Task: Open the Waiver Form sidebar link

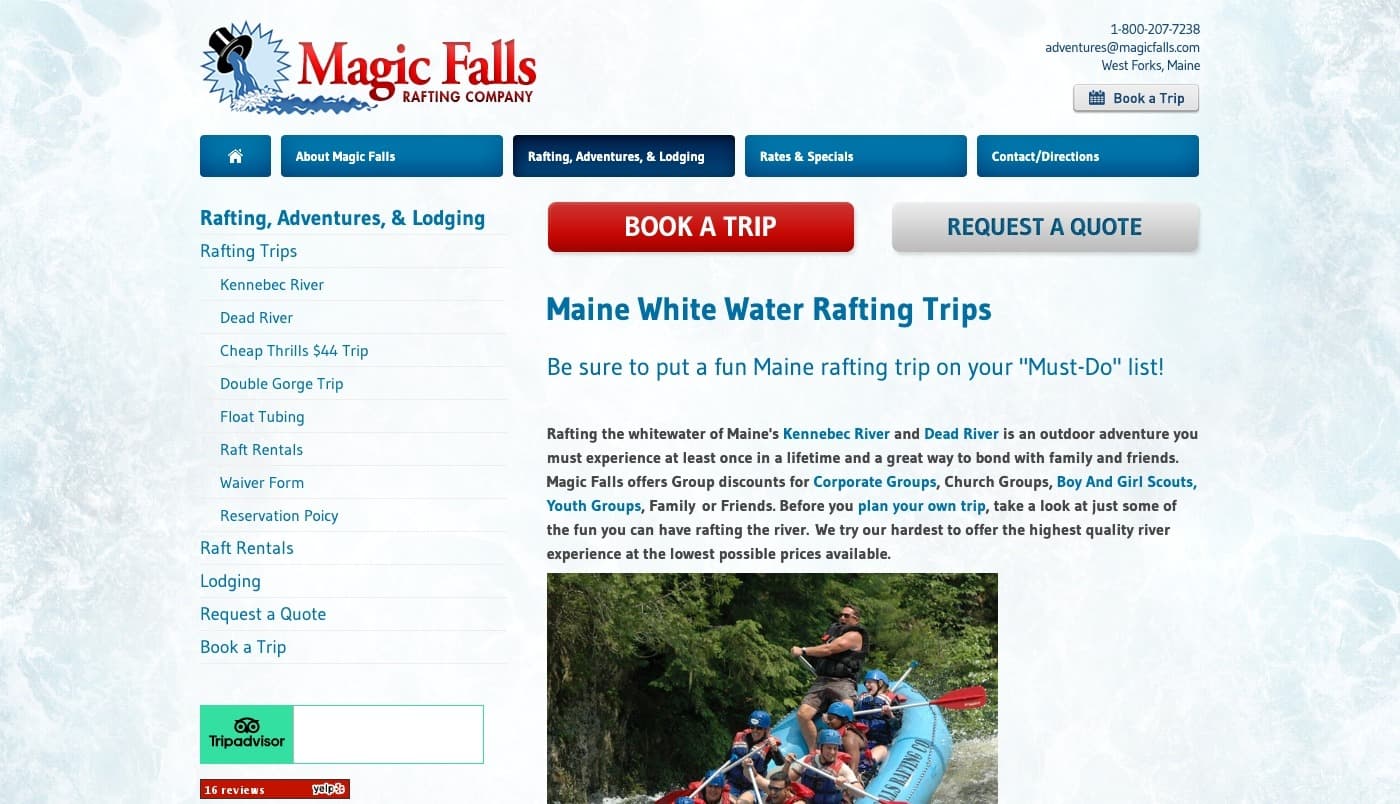Action: (x=262, y=483)
